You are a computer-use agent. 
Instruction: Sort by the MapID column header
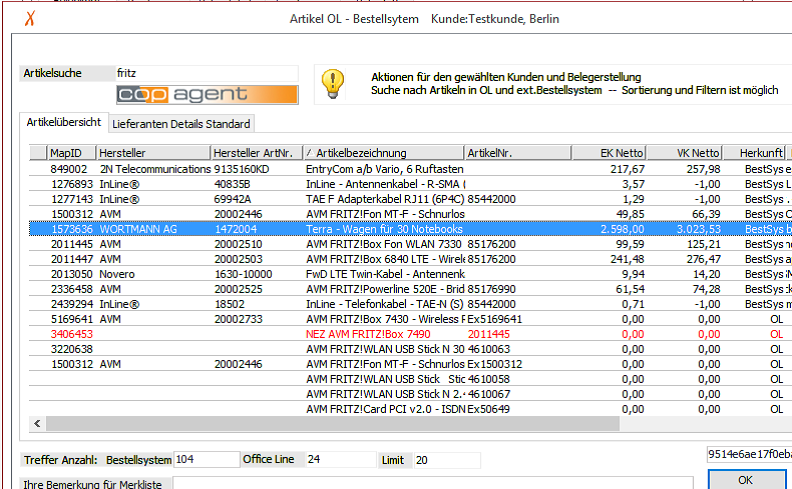click(x=71, y=153)
